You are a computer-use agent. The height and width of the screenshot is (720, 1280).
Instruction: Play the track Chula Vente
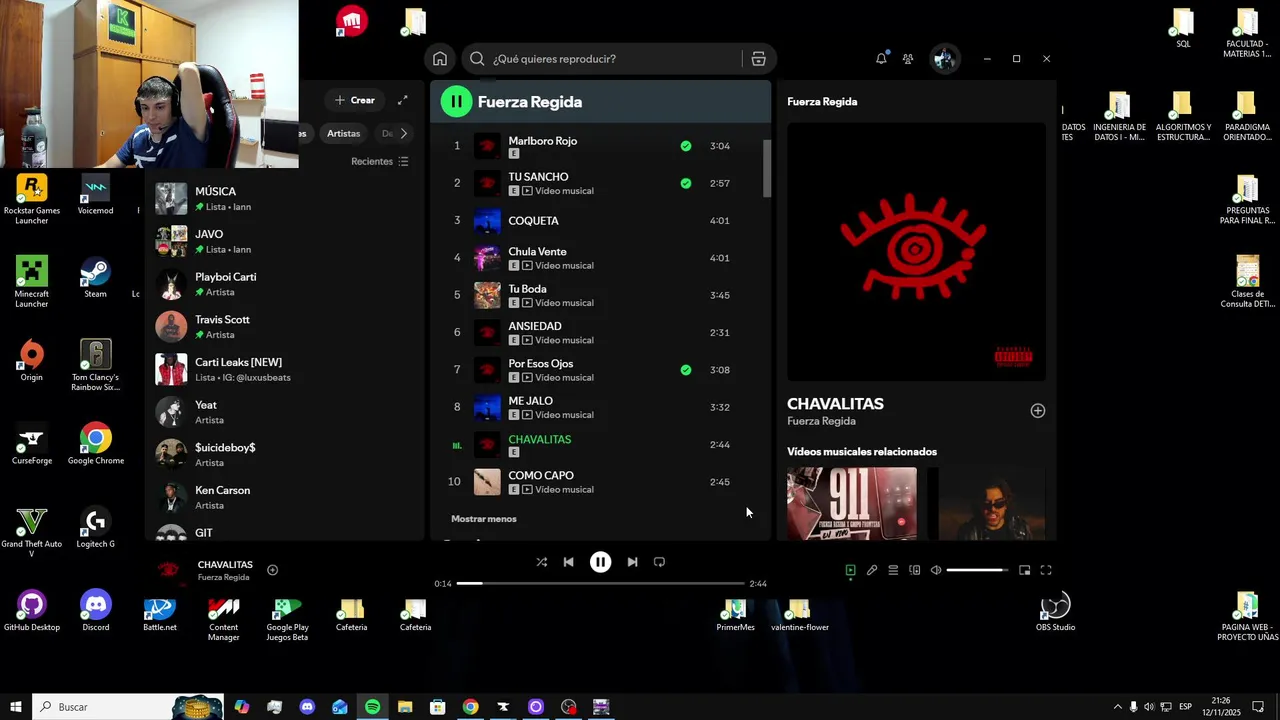point(600,258)
